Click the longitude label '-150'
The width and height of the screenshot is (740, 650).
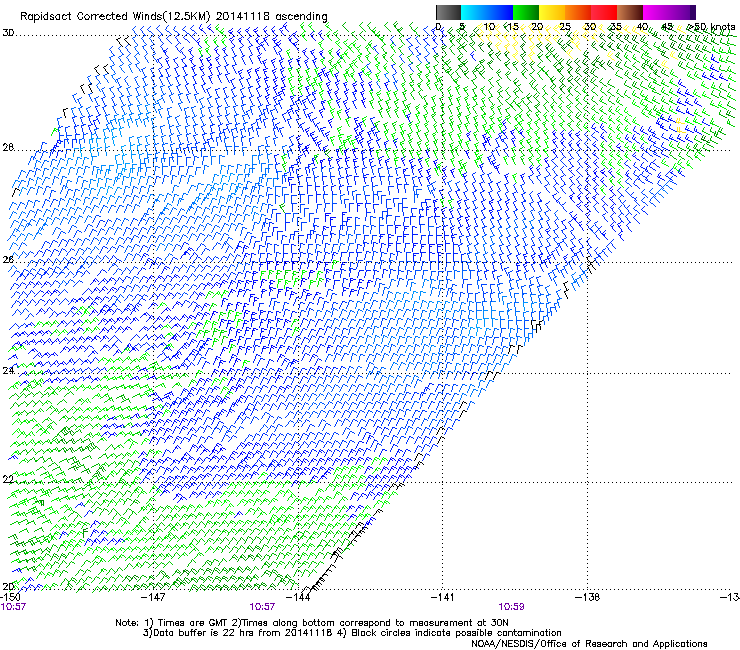pyautogui.click(x=10, y=597)
